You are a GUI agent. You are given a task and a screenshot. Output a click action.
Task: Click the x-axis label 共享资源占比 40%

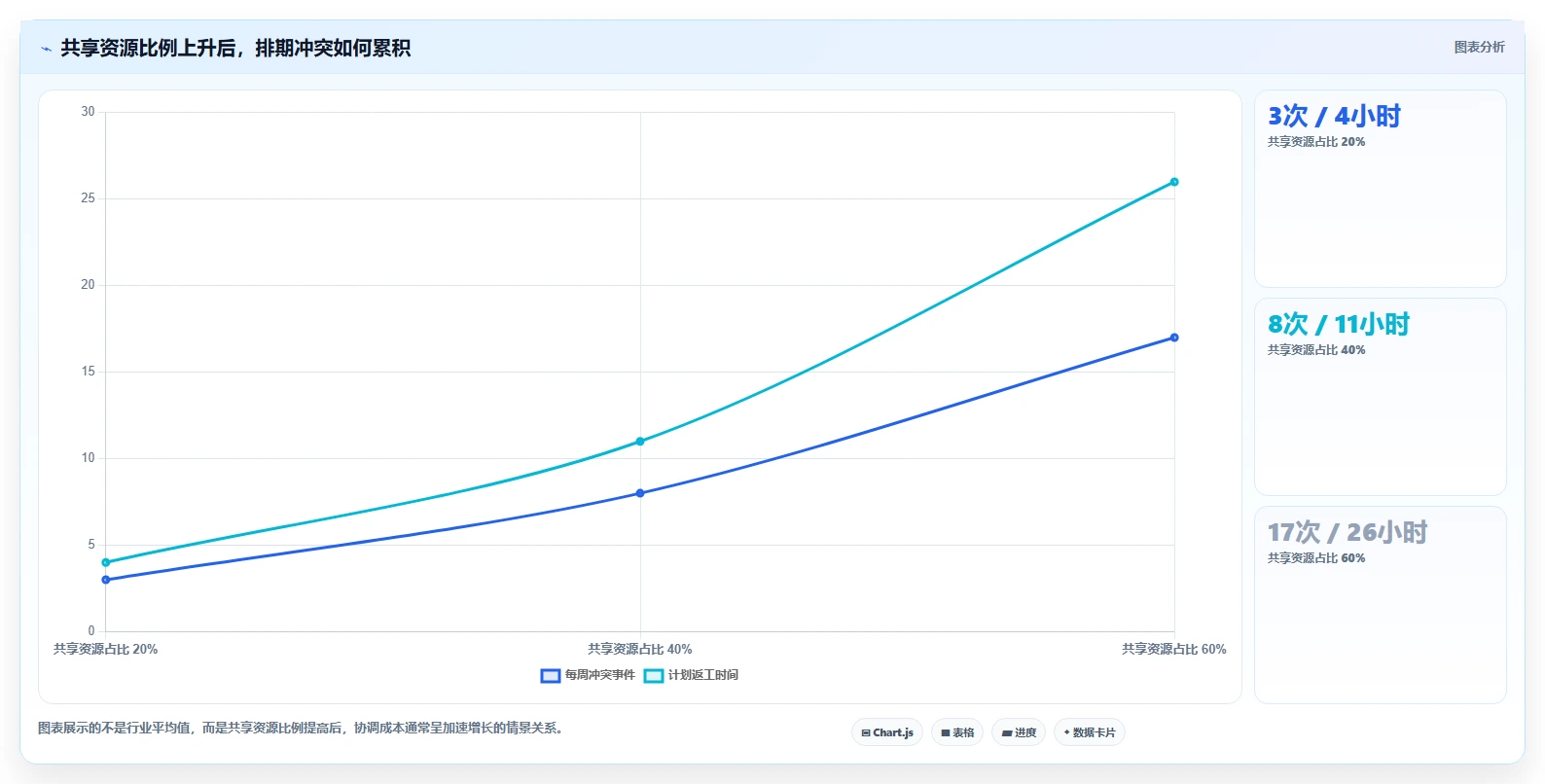(640, 649)
